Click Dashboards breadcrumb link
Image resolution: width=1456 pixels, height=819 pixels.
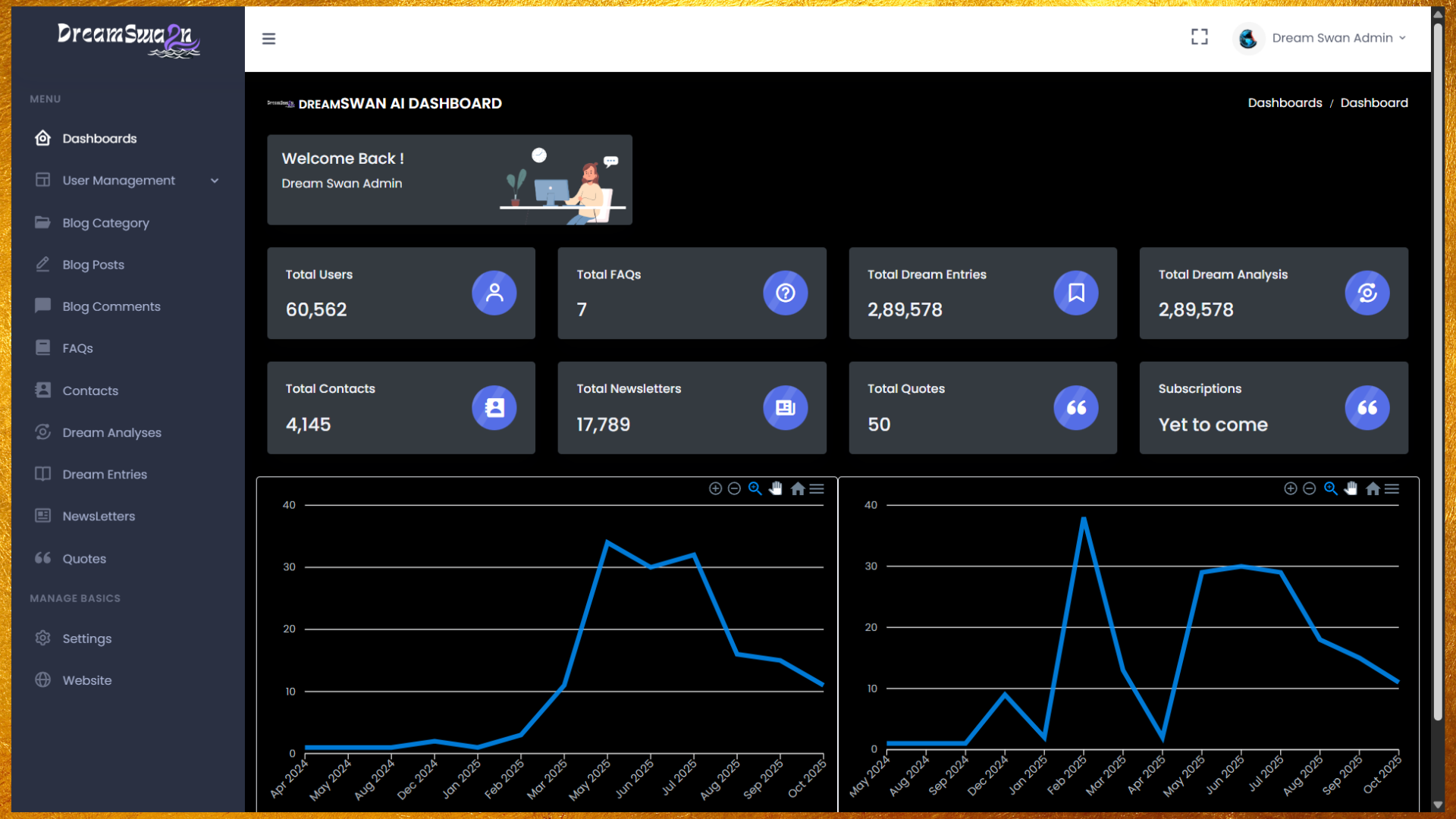pyautogui.click(x=1285, y=103)
